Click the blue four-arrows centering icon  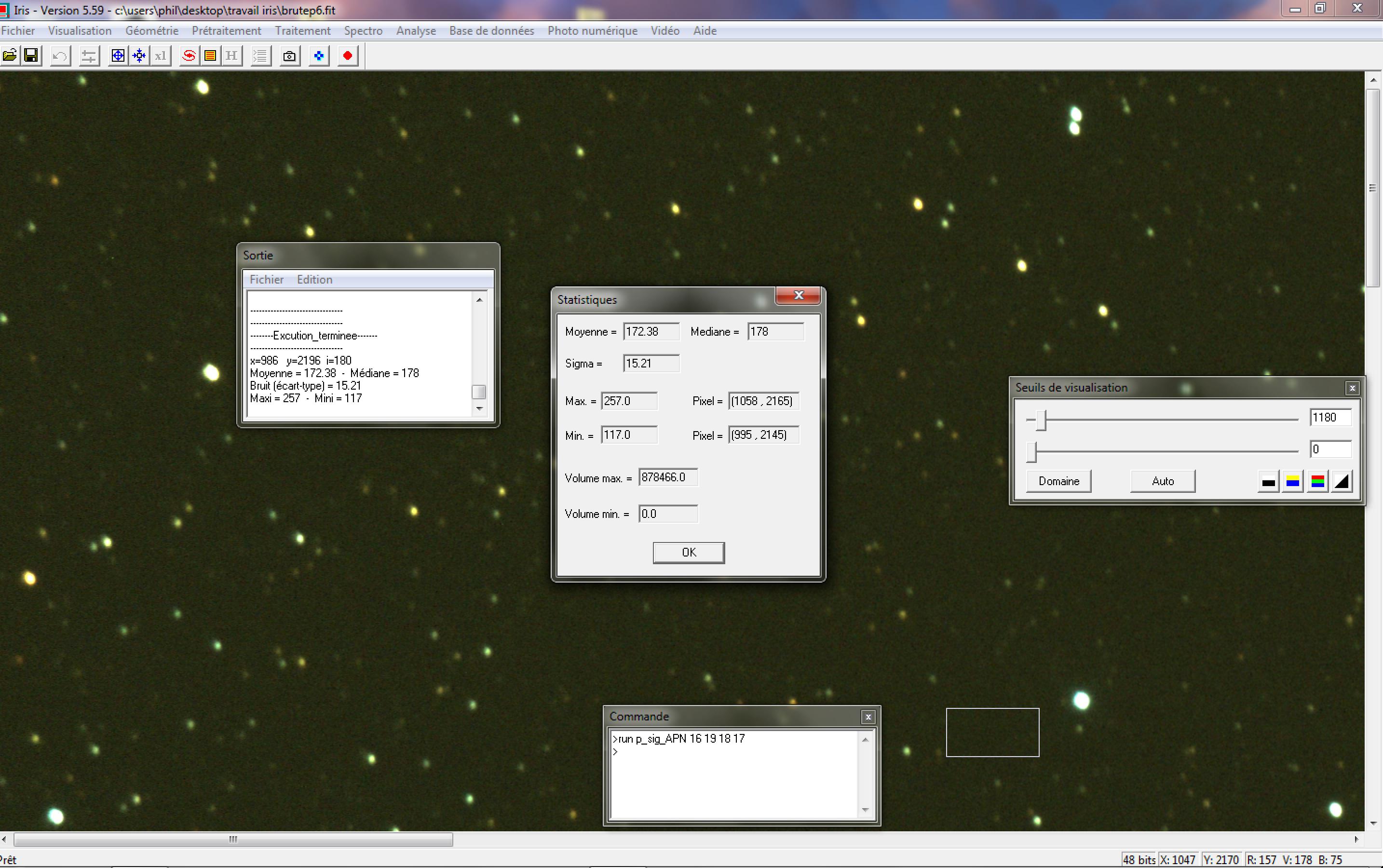[139, 55]
